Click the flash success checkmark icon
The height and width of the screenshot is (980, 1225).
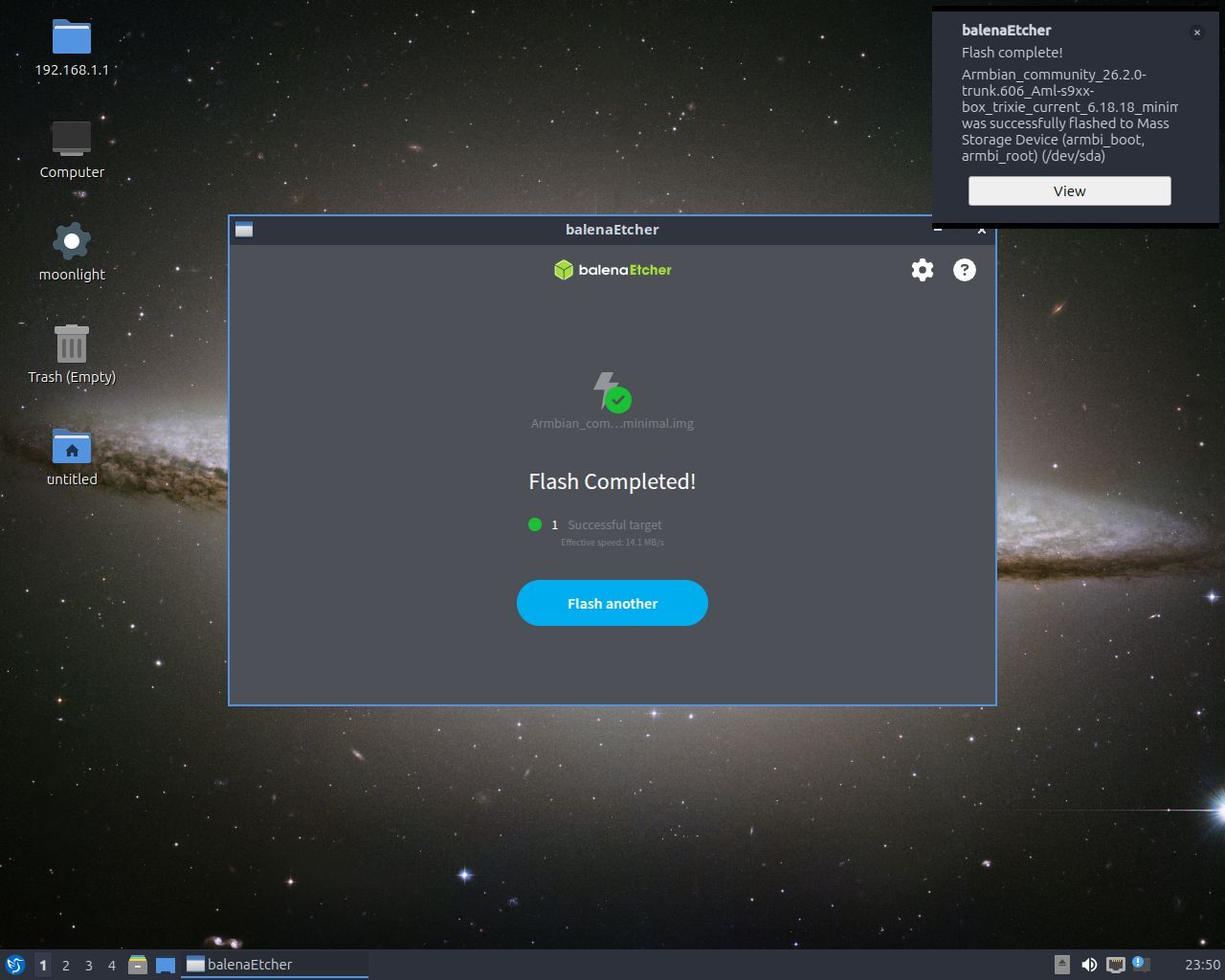[x=617, y=399]
